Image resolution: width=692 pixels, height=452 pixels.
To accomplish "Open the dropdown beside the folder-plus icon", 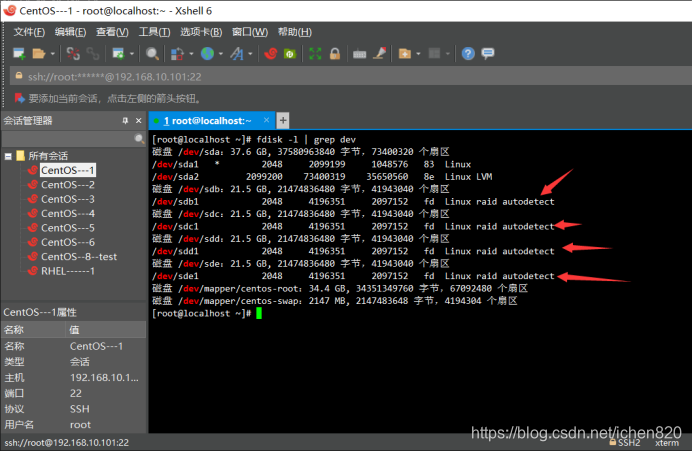I will coord(418,54).
